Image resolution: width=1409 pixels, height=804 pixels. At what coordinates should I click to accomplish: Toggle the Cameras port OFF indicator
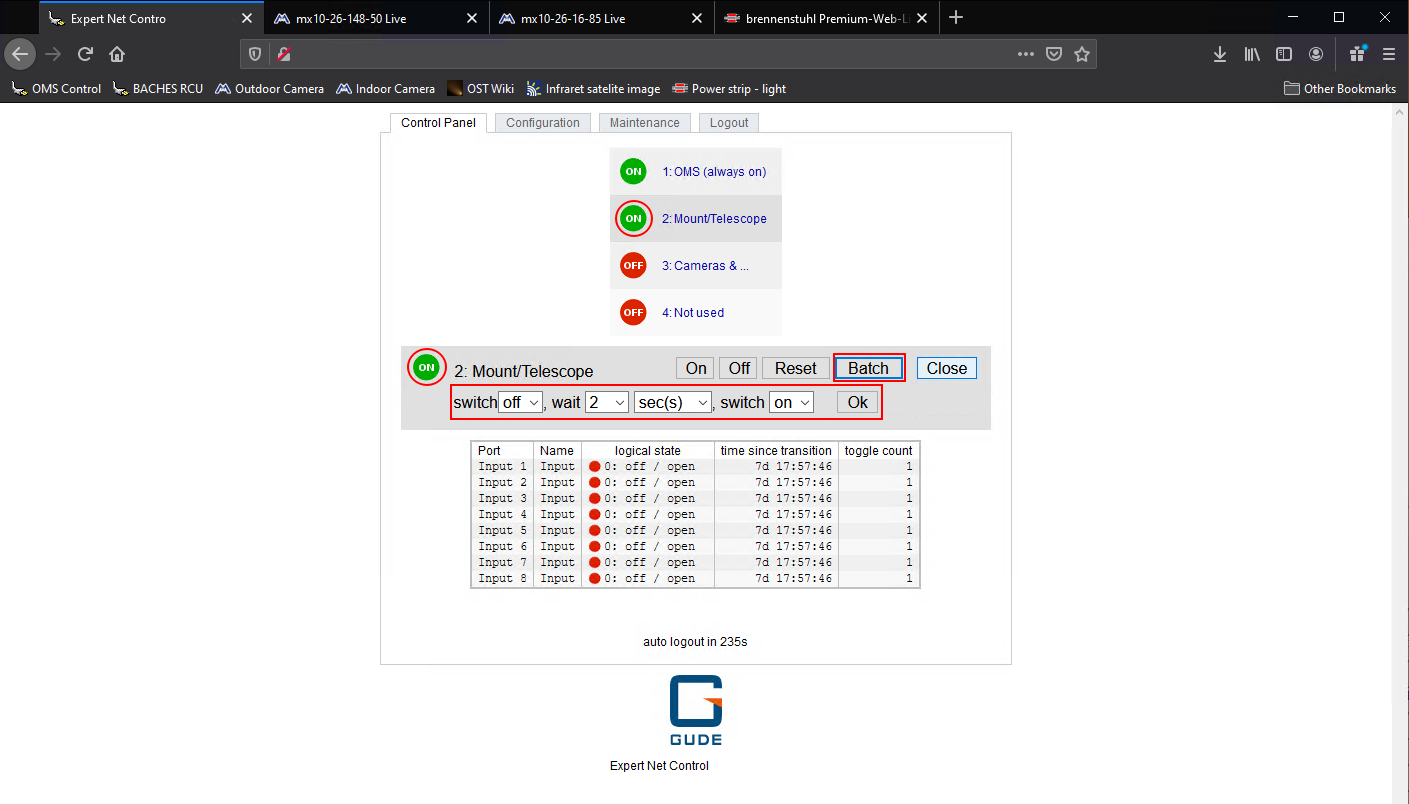pos(633,266)
